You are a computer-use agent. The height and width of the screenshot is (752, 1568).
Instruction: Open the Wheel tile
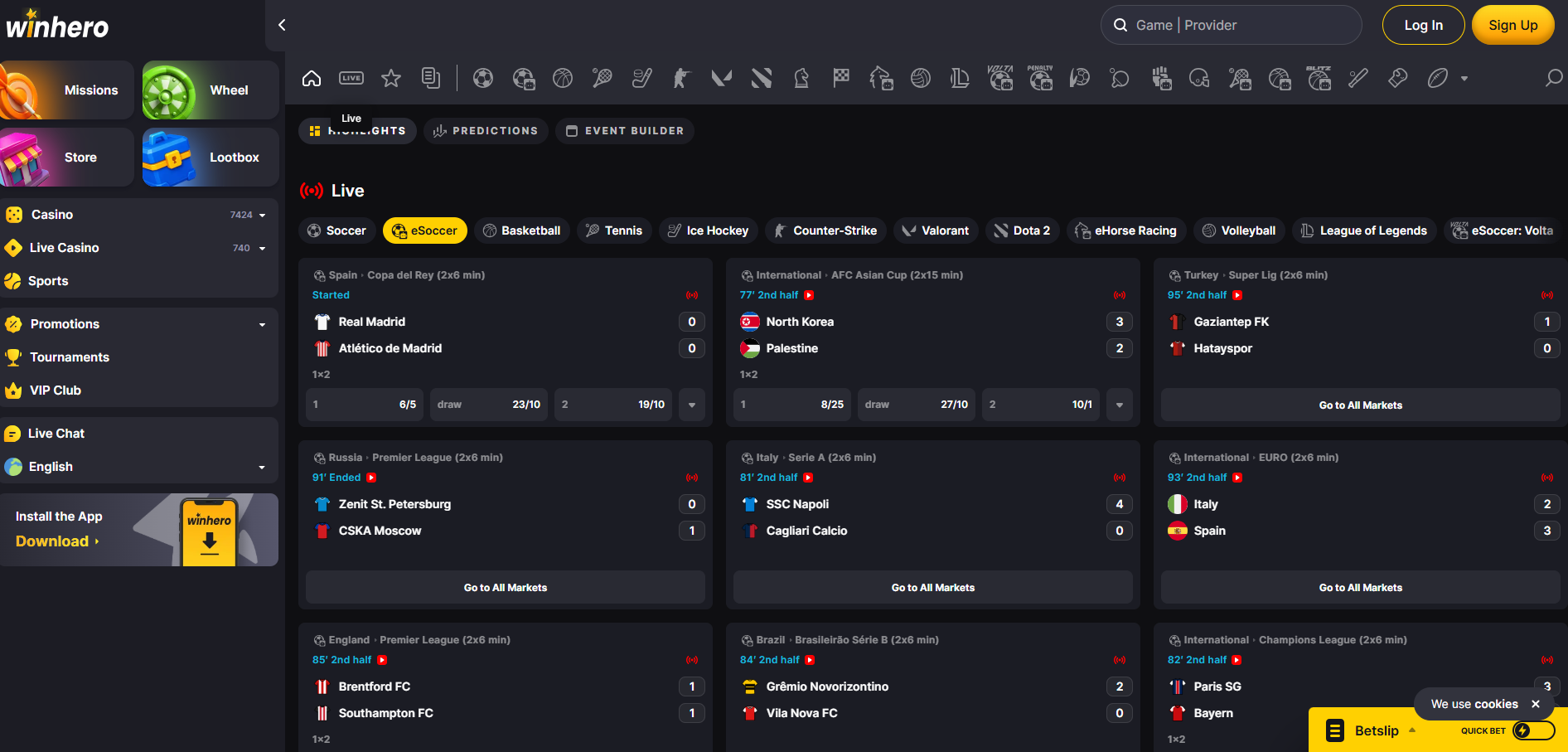coord(211,90)
